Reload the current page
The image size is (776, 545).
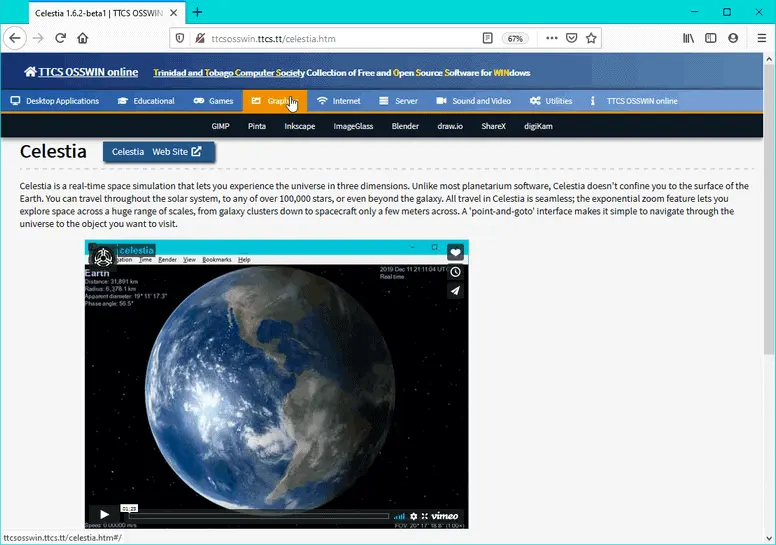click(x=60, y=38)
